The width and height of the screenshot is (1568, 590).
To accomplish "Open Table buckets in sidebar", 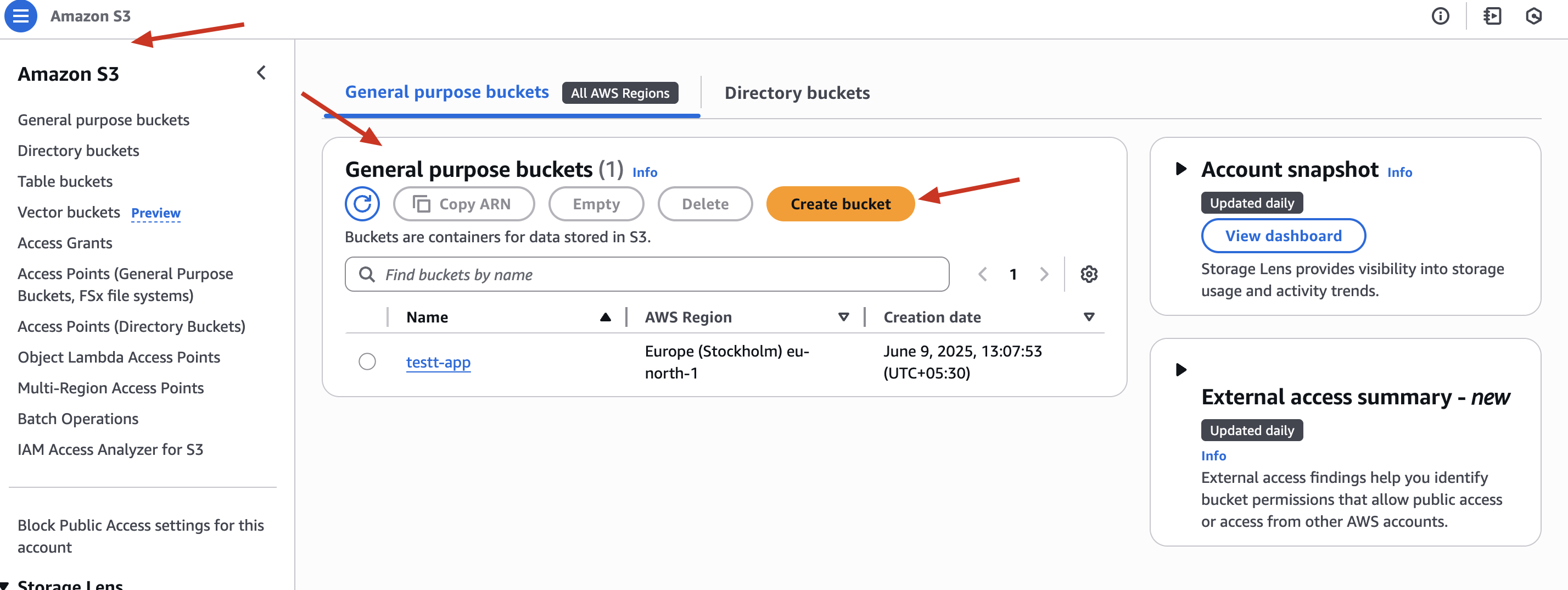I will pyautogui.click(x=65, y=181).
